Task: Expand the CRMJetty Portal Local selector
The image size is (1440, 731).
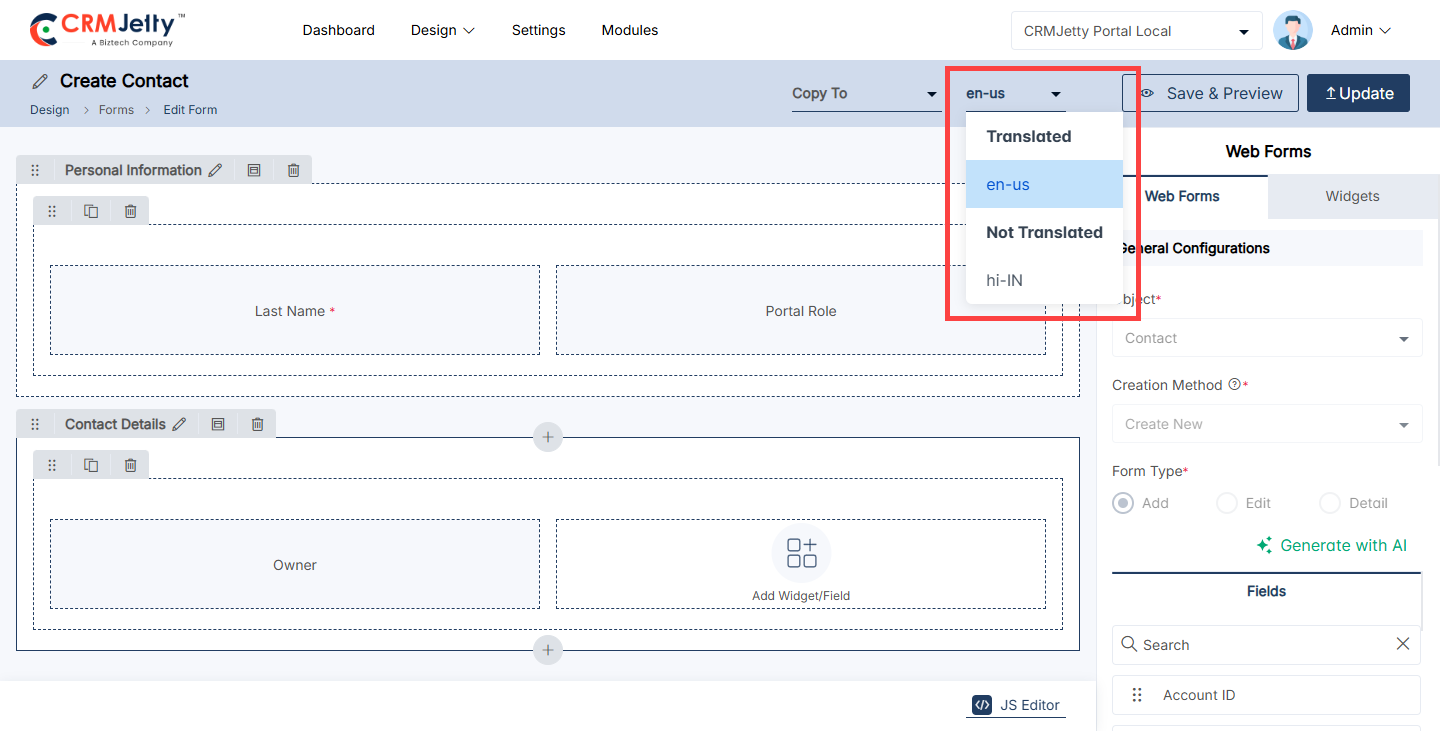Action: pyautogui.click(x=1137, y=31)
